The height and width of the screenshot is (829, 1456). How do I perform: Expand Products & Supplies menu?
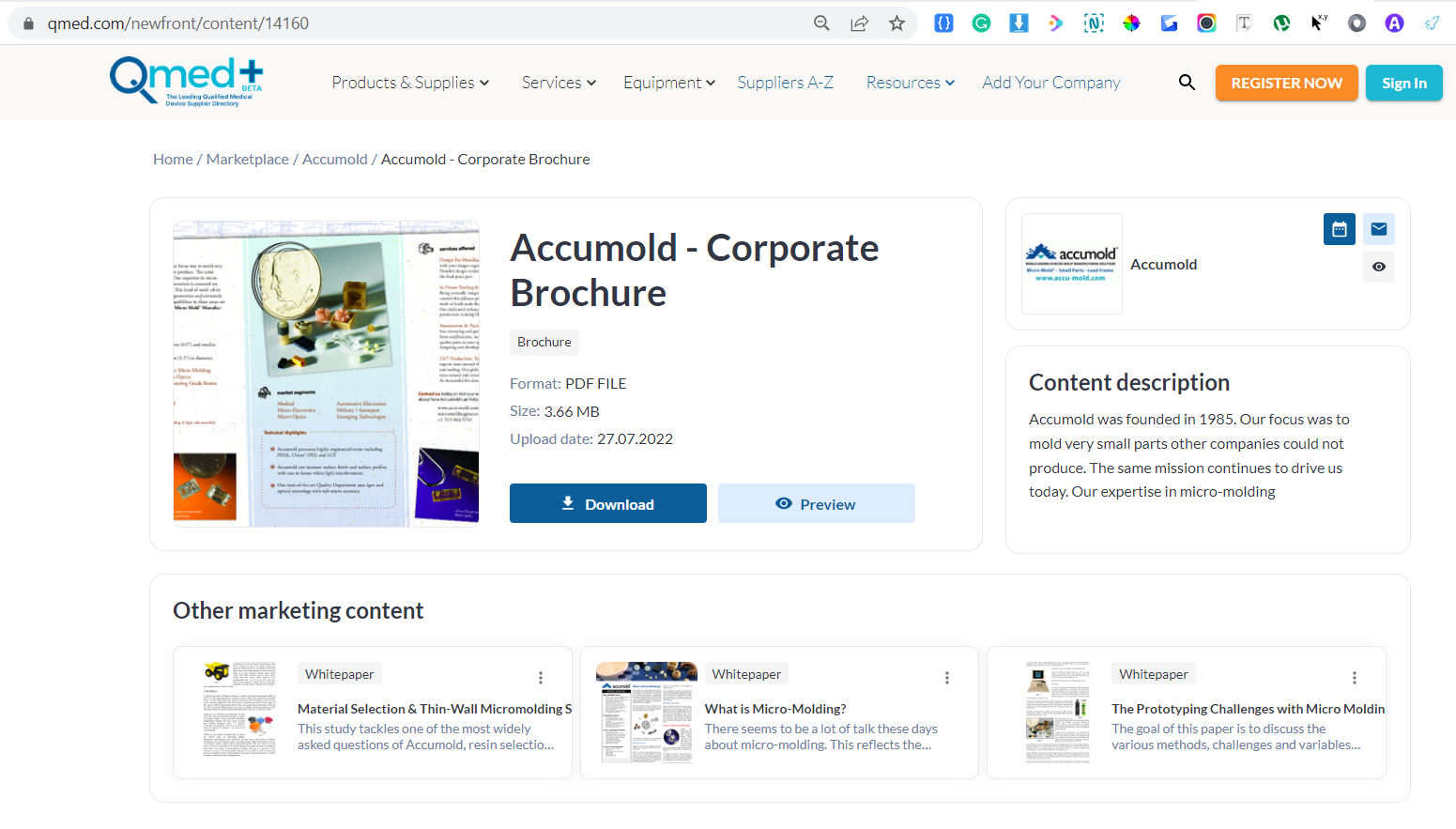pyautogui.click(x=410, y=83)
